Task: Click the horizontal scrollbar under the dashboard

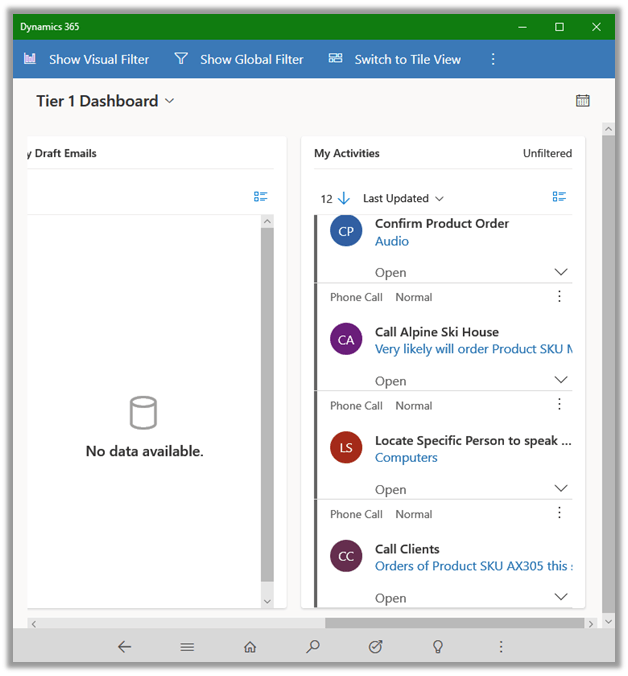Action: pyautogui.click(x=460, y=623)
